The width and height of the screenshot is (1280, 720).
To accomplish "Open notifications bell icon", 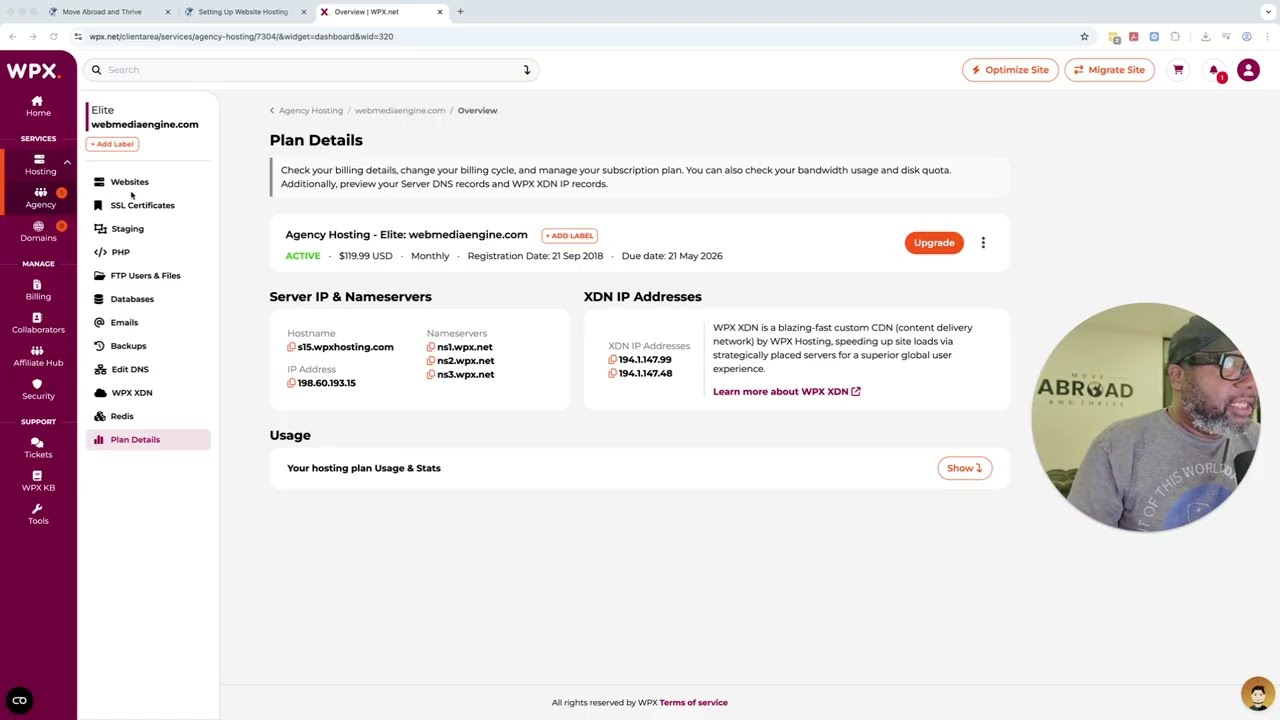I will (1215, 71).
